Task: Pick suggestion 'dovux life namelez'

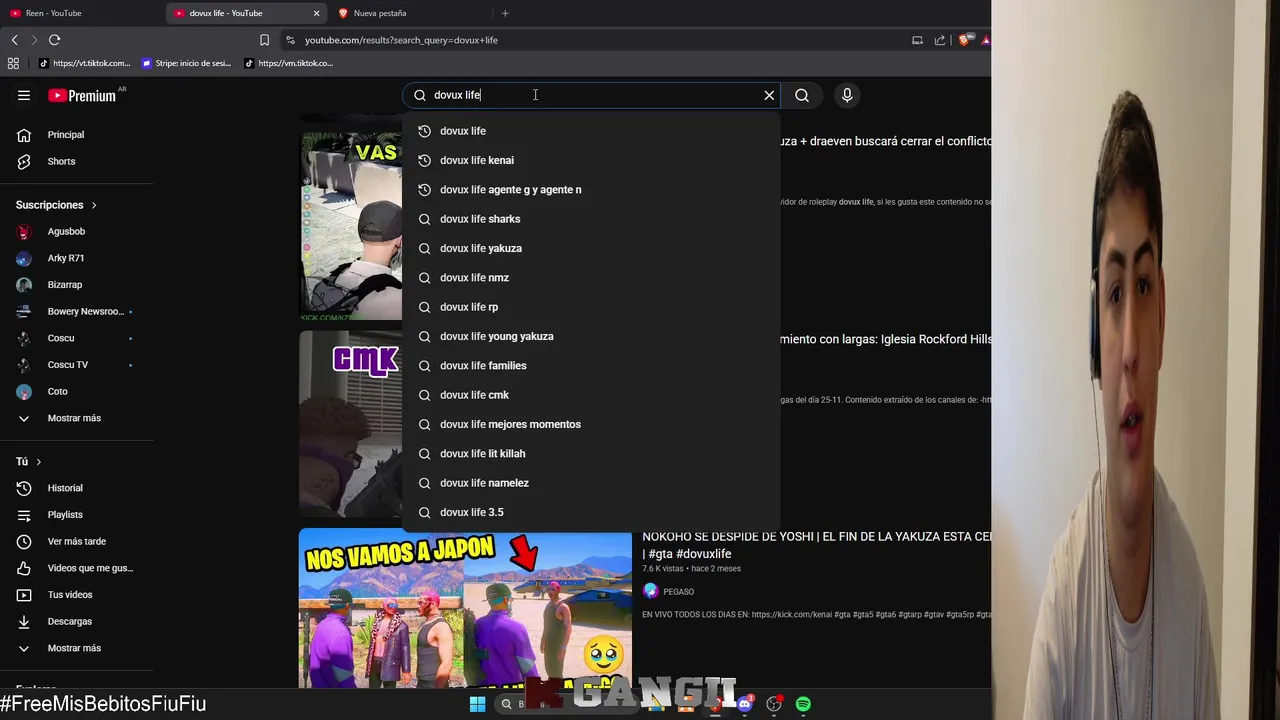Action: tap(590, 483)
